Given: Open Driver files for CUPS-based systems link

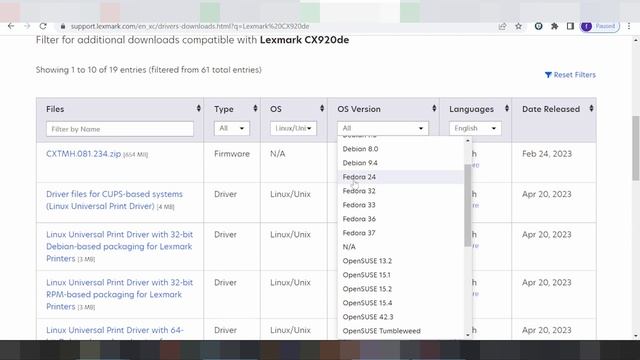Looking at the screenshot, I should [x=114, y=200].
